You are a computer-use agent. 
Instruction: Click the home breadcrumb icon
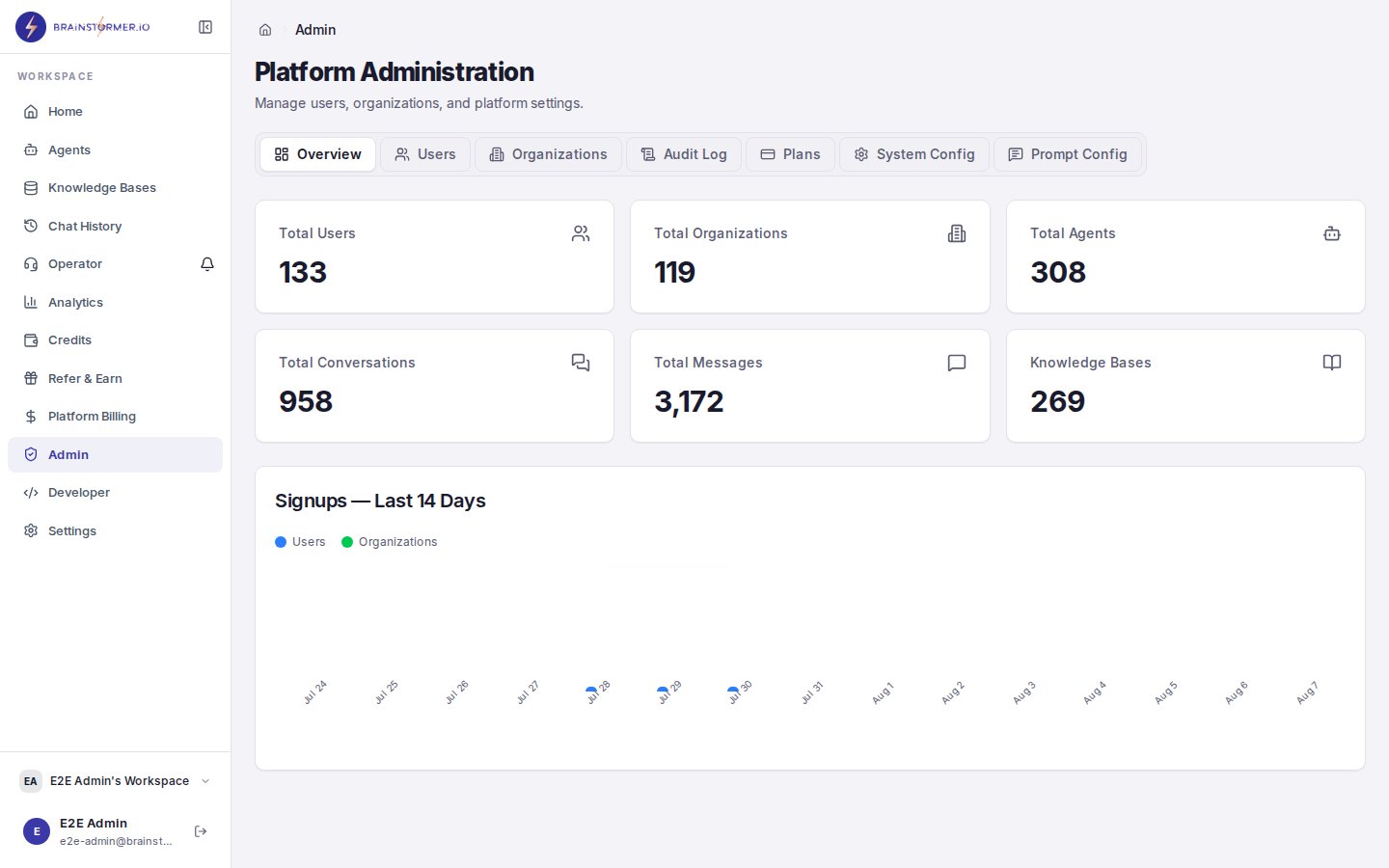coord(265,30)
